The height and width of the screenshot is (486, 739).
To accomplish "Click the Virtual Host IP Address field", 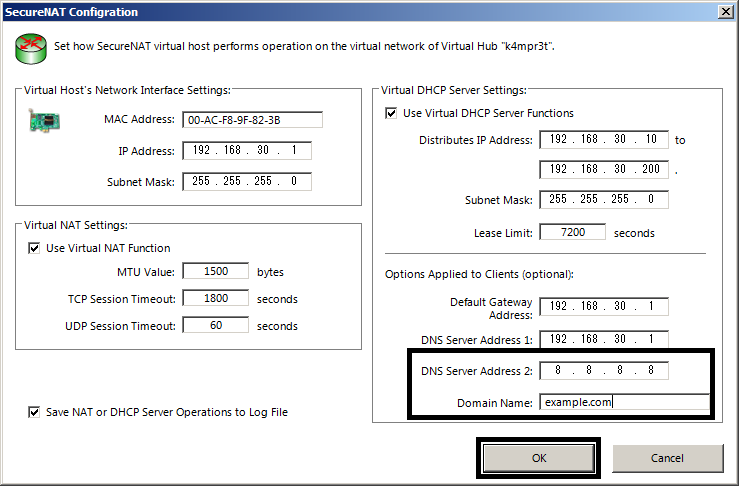I will tap(247, 150).
